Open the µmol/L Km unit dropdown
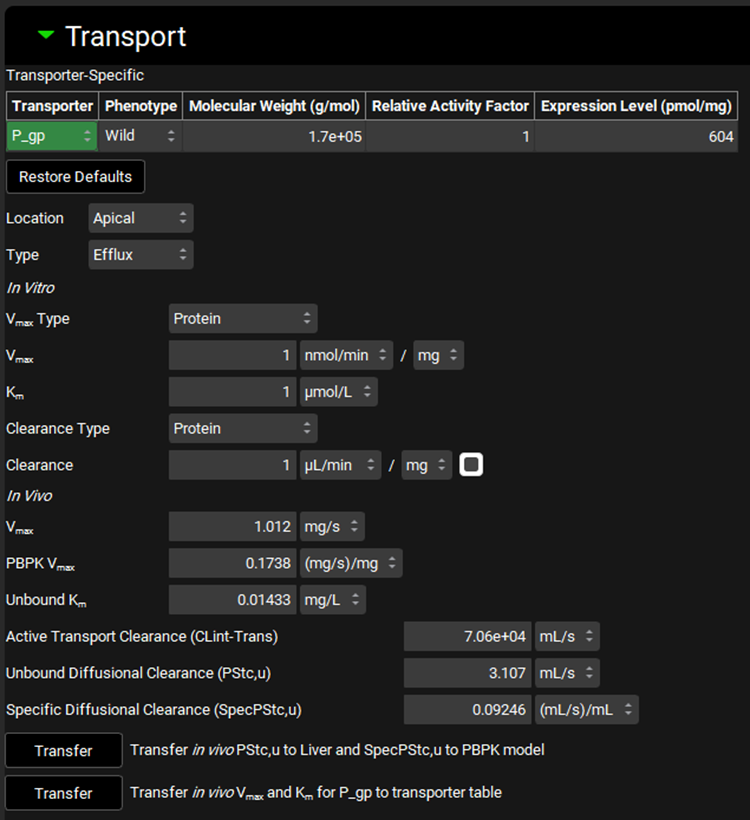Viewport: 750px width, 820px height. (x=339, y=392)
